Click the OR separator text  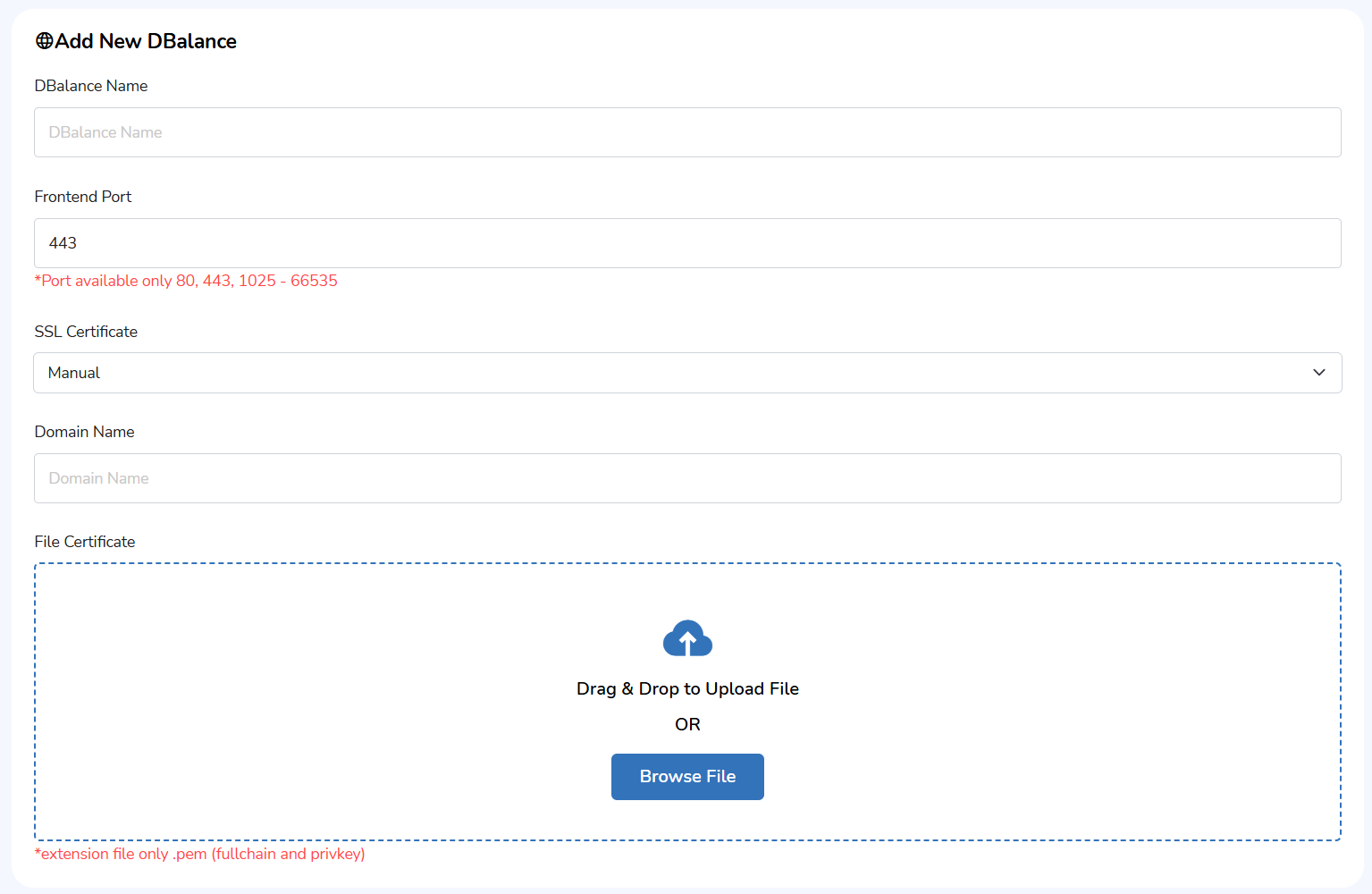[687, 724]
